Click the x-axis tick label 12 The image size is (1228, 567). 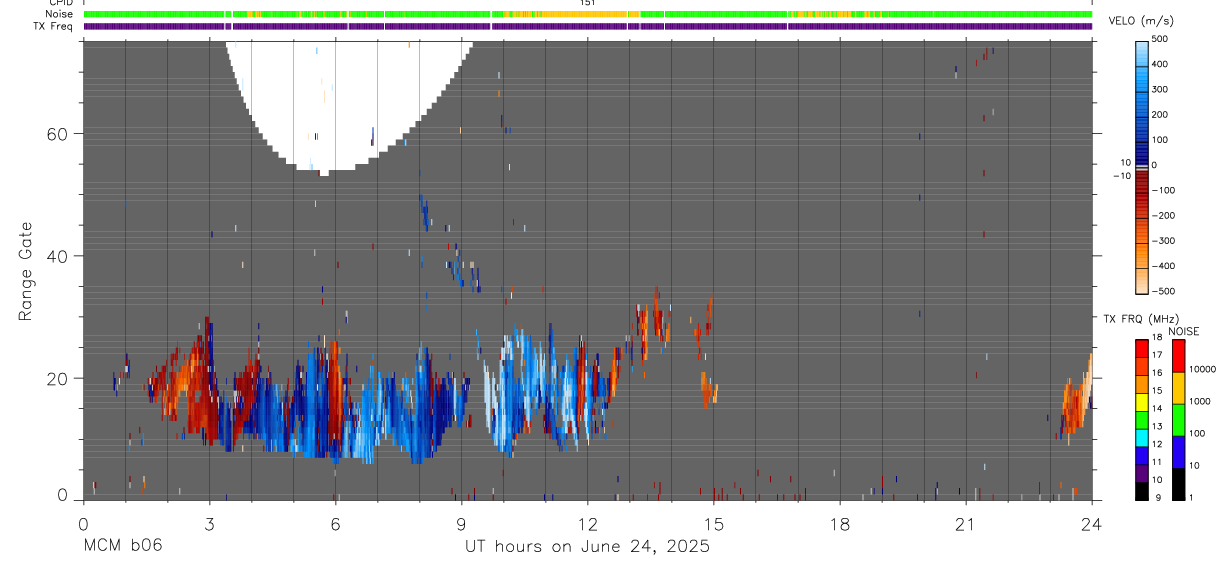click(x=588, y=524)
